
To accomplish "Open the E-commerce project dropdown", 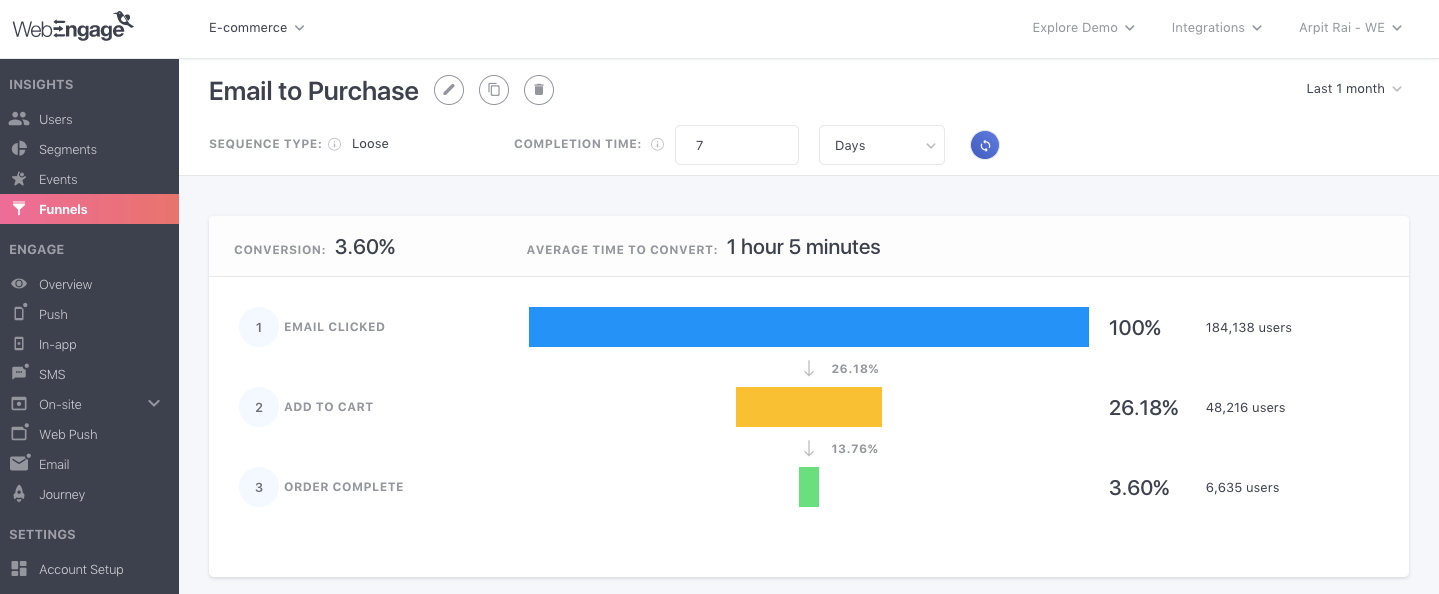I will pos(257,28).
